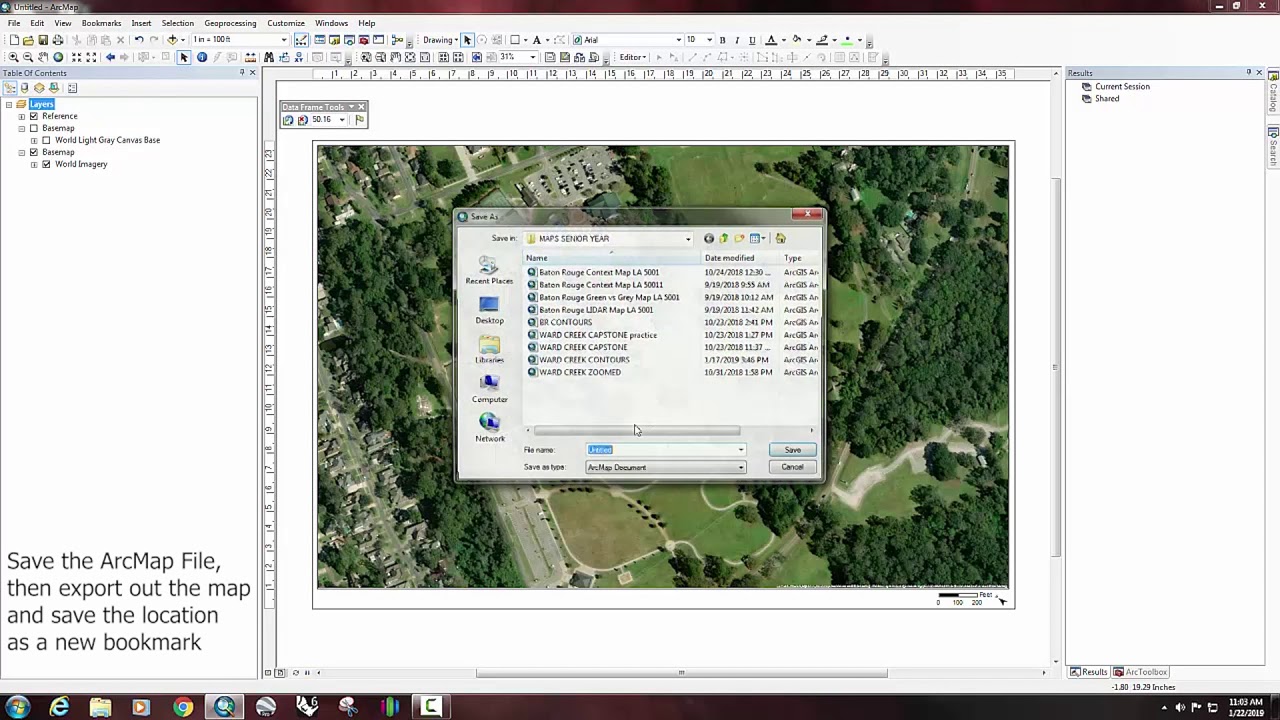Click Save button in dialog

click(x=792, y=450)
